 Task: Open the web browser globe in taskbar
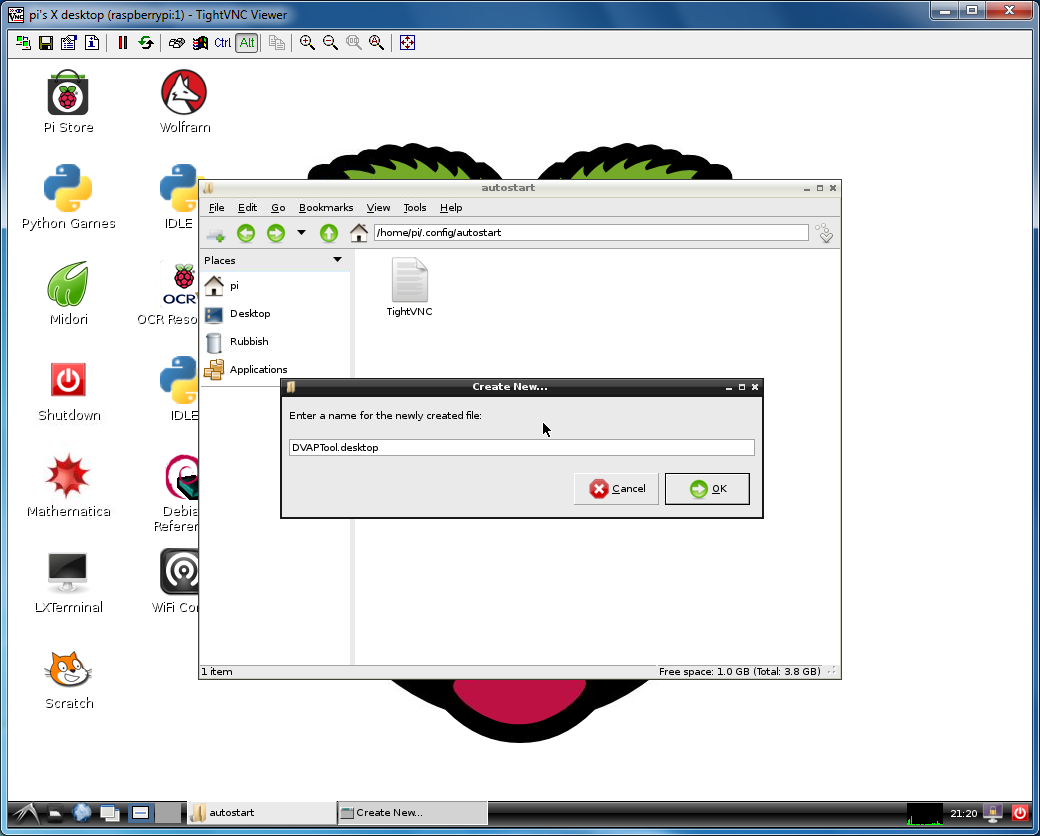click(82, 813)
